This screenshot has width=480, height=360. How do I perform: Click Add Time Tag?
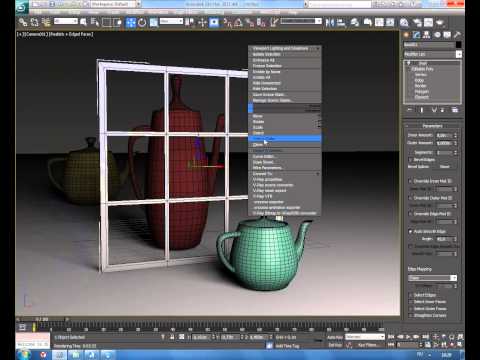click(287, 346)
